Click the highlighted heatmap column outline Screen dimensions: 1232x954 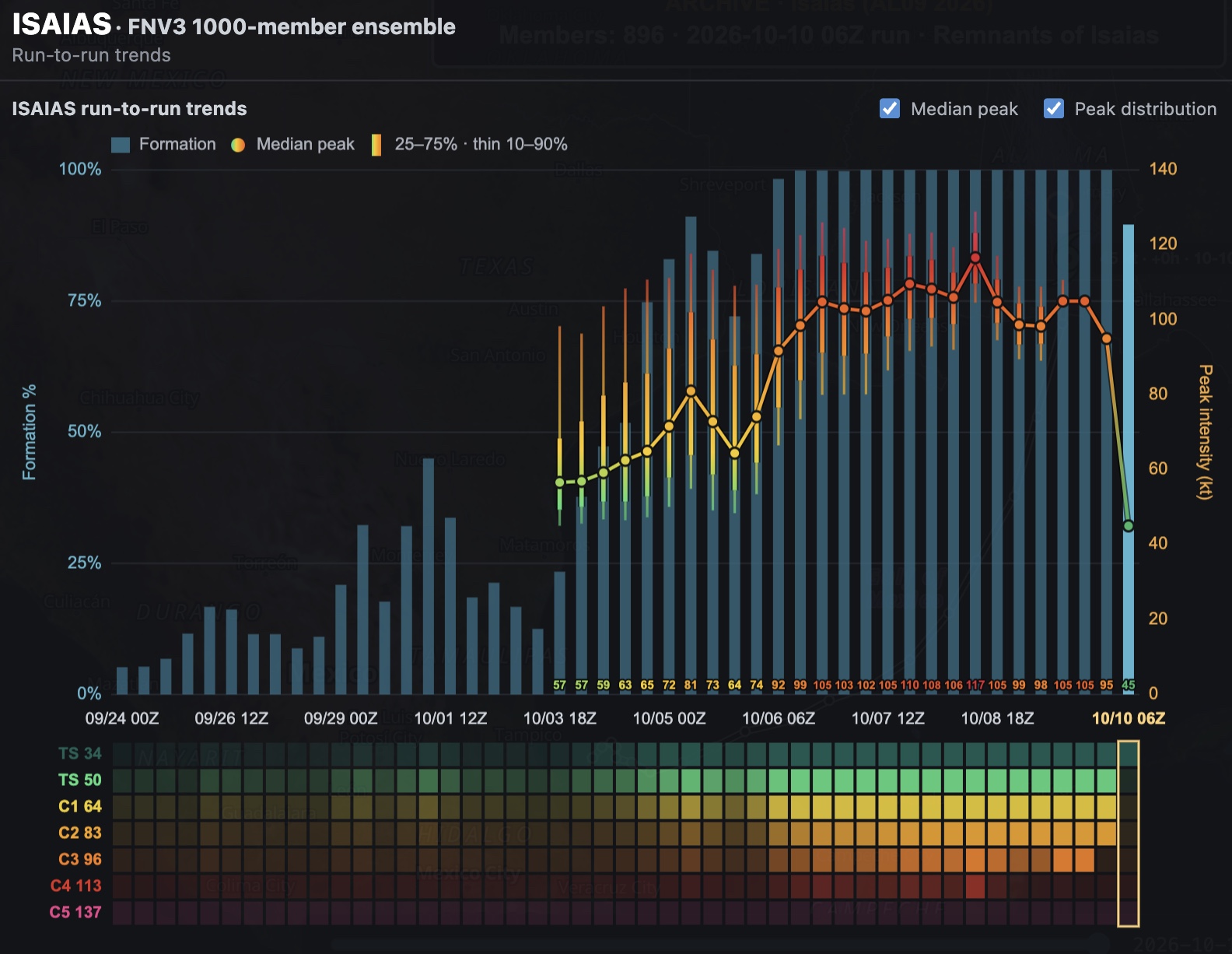click(x=1129, y=834)
